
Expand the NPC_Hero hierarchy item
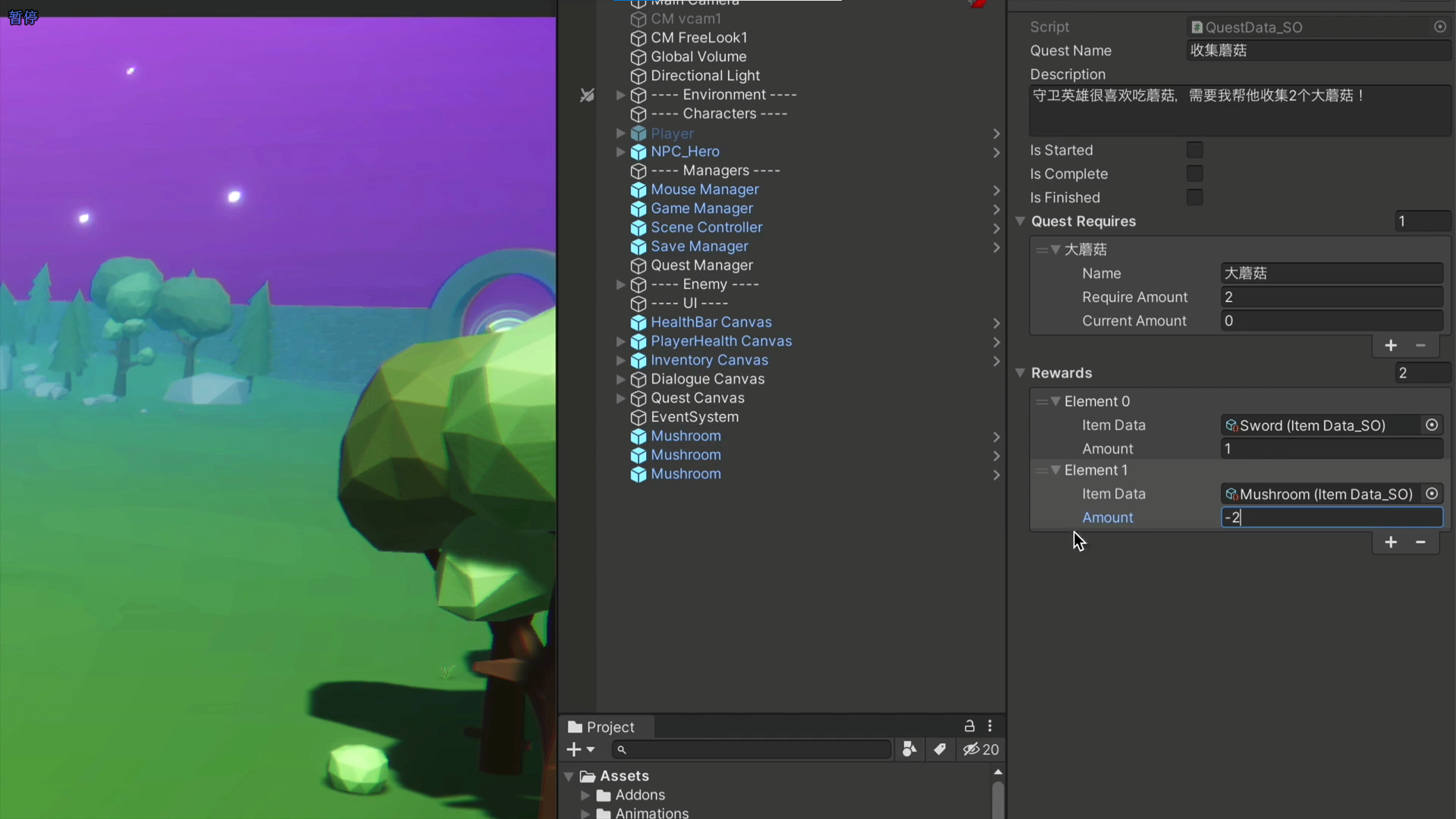point(620,152)
